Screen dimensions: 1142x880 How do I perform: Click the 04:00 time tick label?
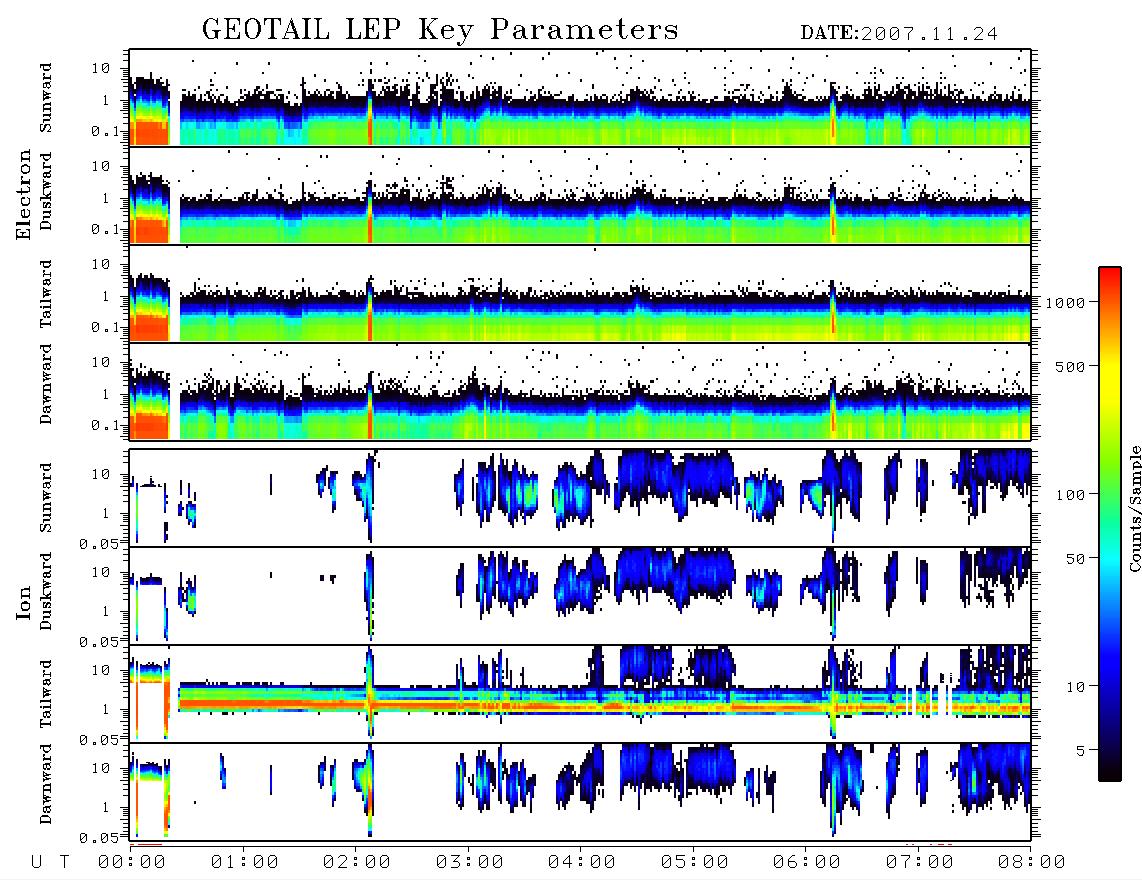[582, 863]
